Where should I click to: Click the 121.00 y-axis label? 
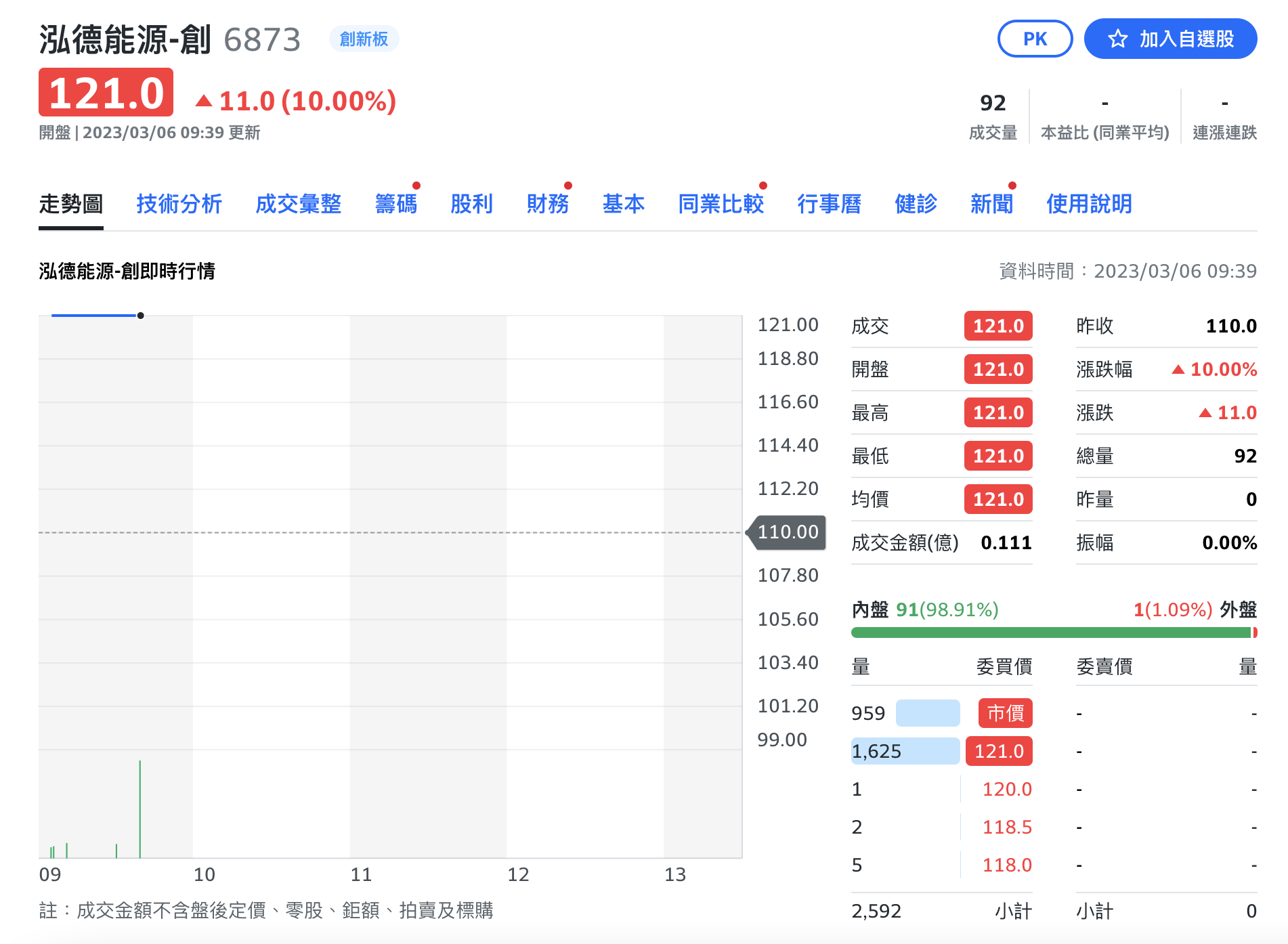click(788, 325)
